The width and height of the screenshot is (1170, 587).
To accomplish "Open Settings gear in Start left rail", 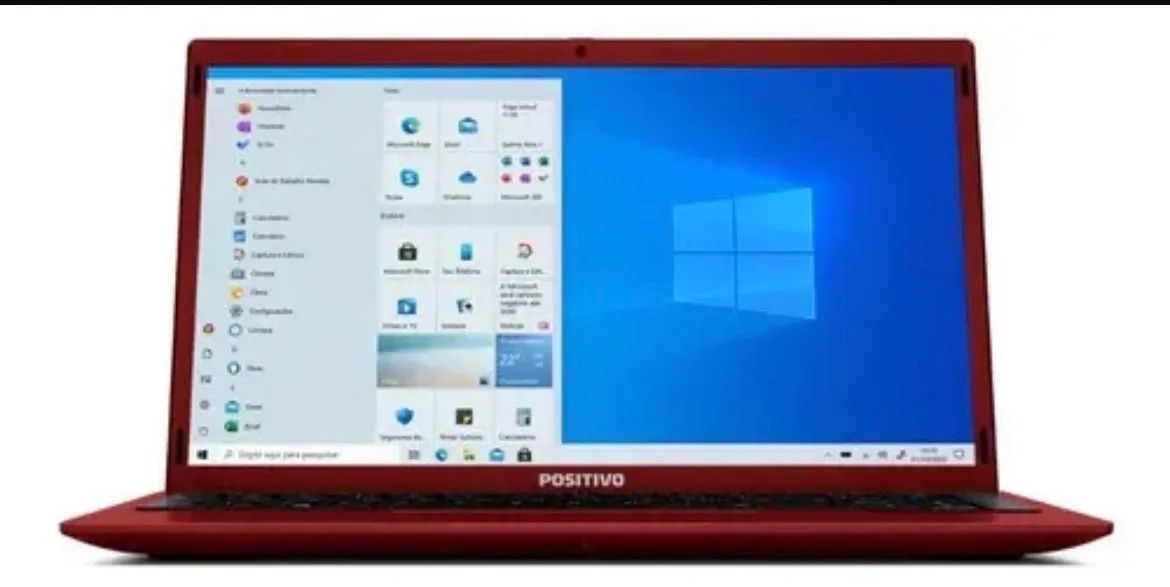I will [204, 404].
